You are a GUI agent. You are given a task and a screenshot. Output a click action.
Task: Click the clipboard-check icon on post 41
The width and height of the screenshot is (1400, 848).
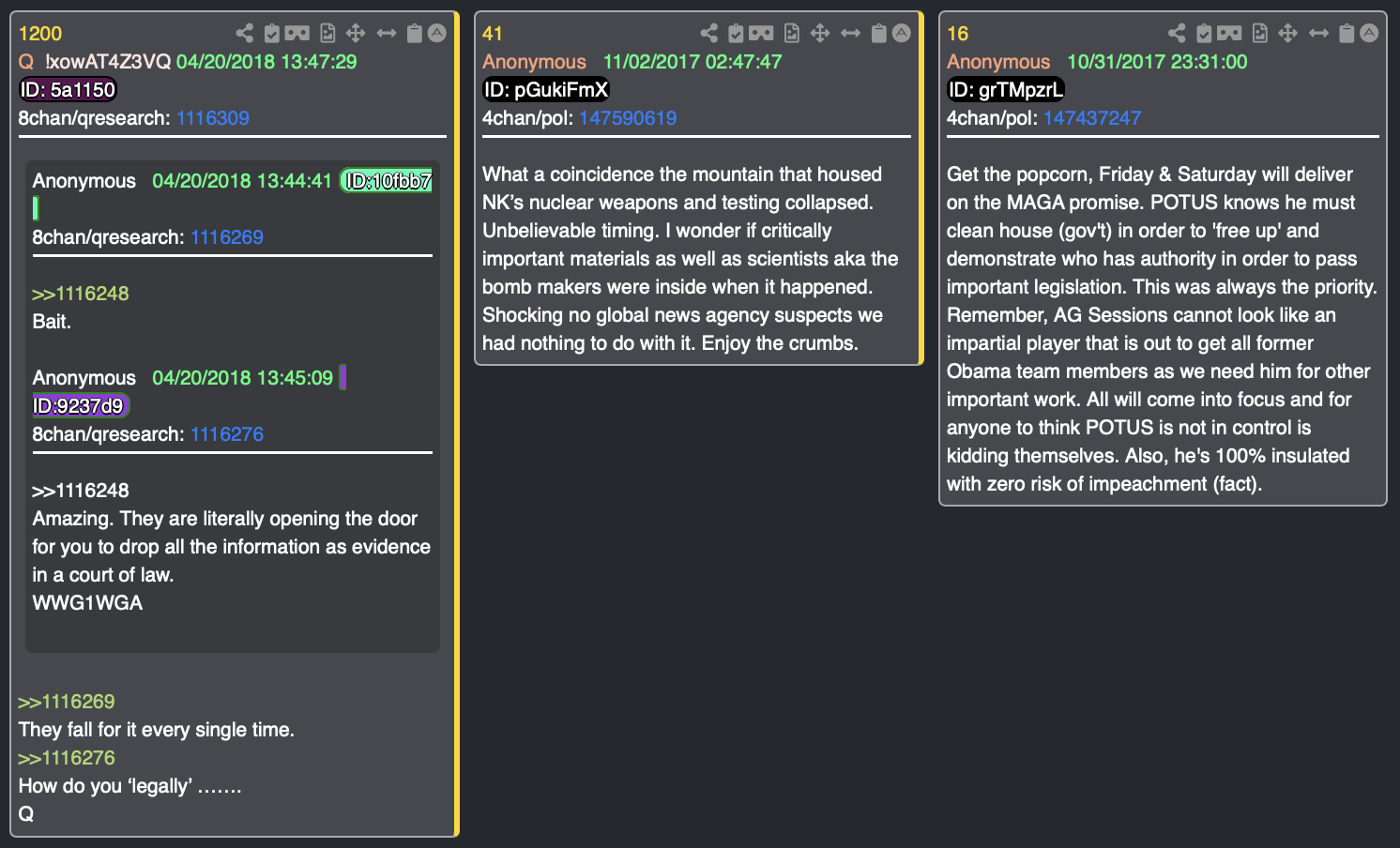click(x=737, y=34)
